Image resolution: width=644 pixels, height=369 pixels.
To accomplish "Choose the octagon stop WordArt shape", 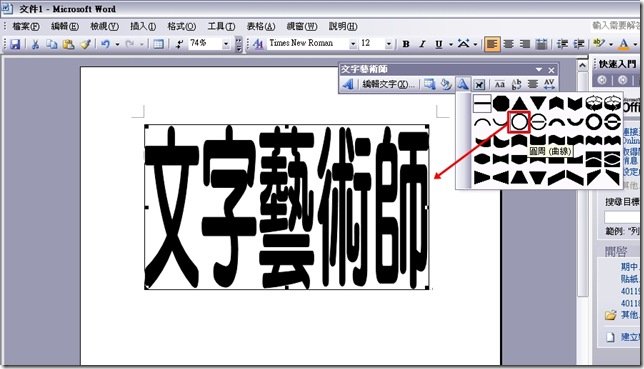I will [501, 103].
